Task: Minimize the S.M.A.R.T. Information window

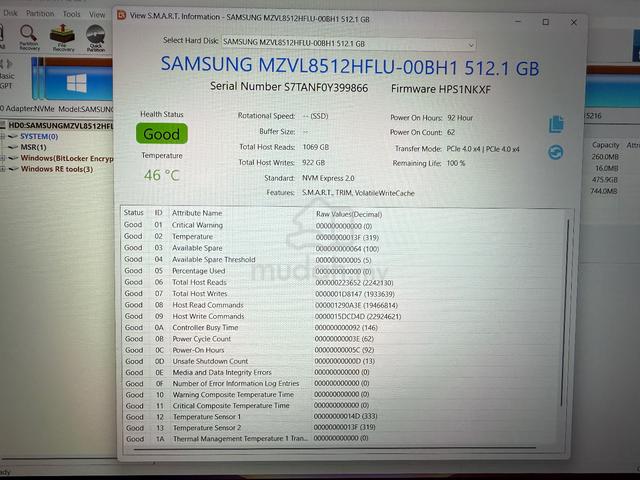Action: pos(518,21)
